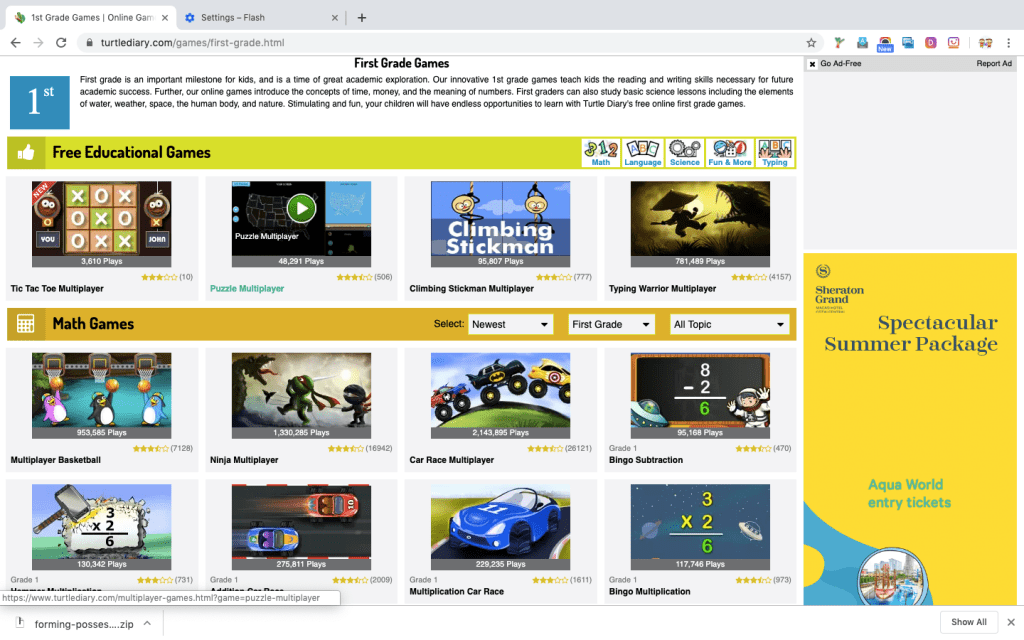This screenshot has height=640, width=1024.
Task: Expand the All Topic dropdown
Action: coord(729,324)
